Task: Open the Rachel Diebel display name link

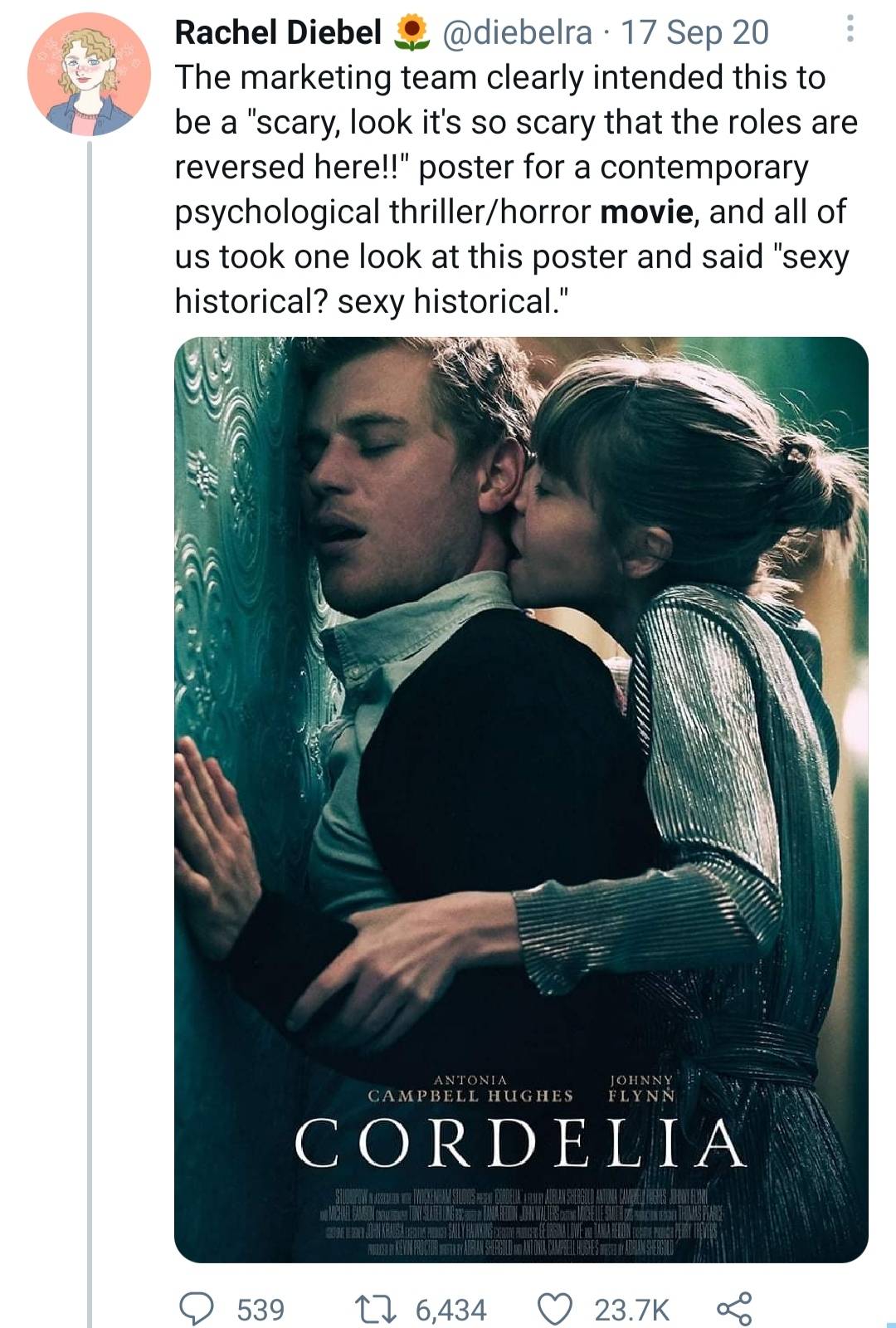Action: tap(279, 32)
